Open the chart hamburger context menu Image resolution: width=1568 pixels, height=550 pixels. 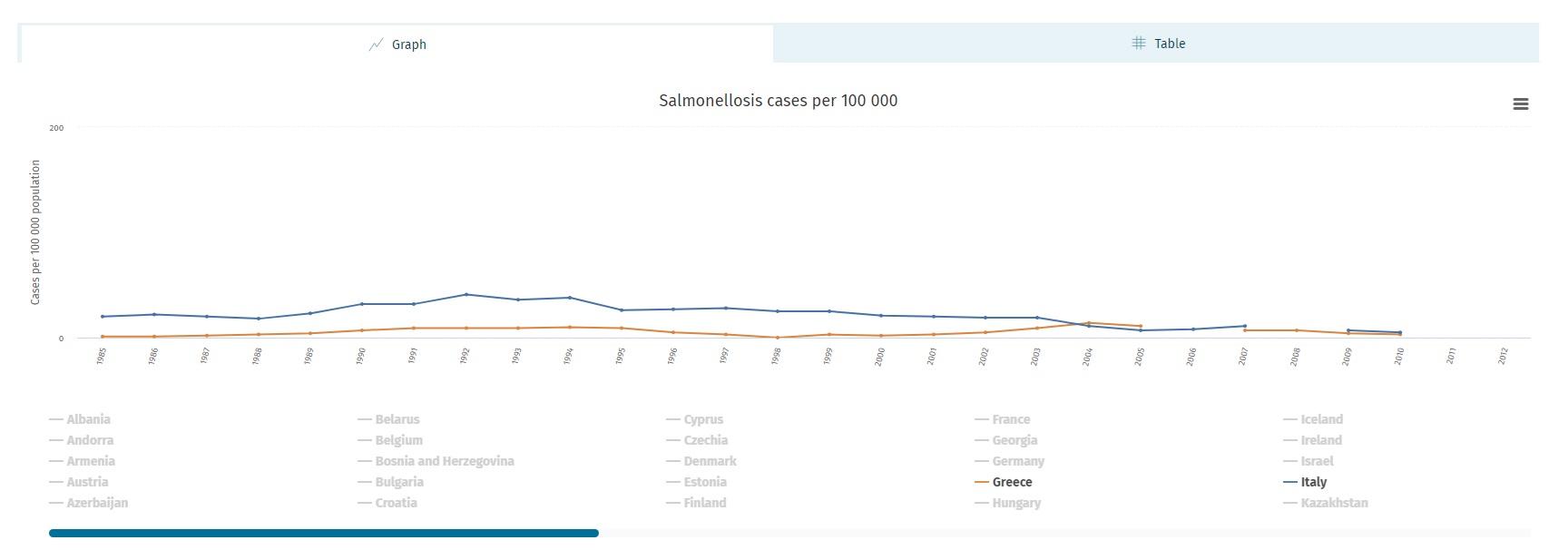pos(1521,104)
